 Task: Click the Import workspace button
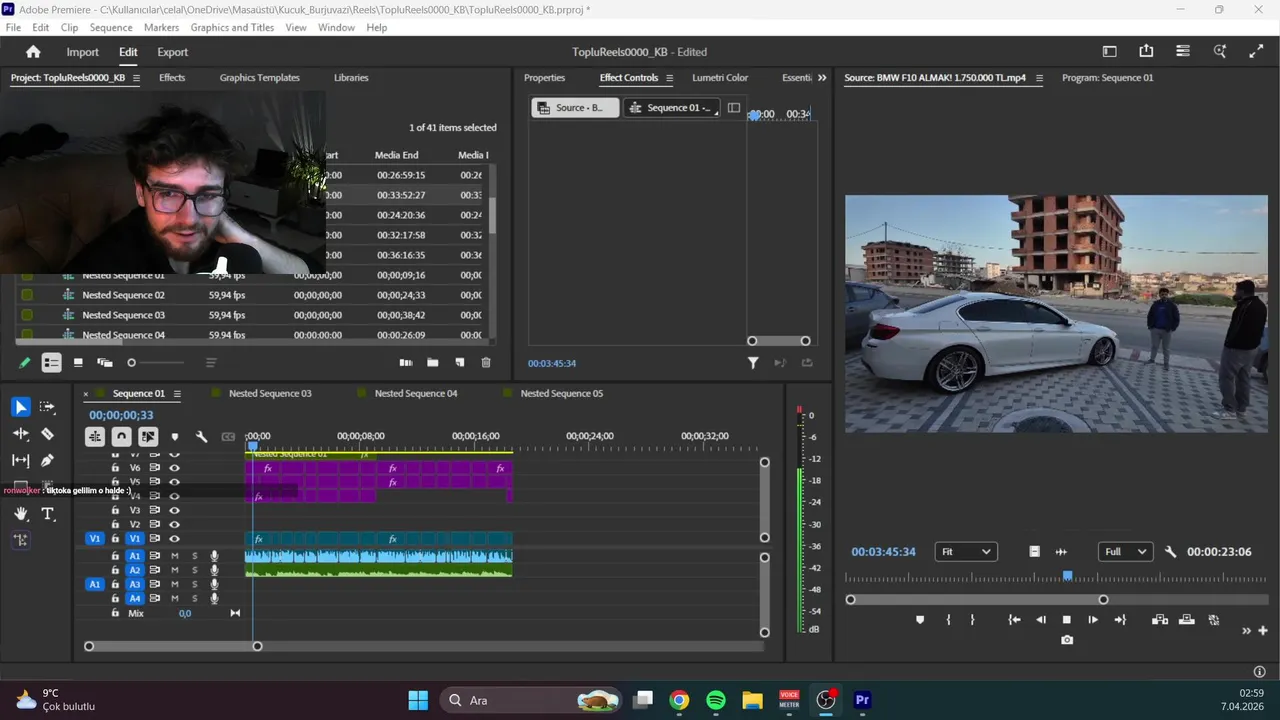(x=82, y=52)
